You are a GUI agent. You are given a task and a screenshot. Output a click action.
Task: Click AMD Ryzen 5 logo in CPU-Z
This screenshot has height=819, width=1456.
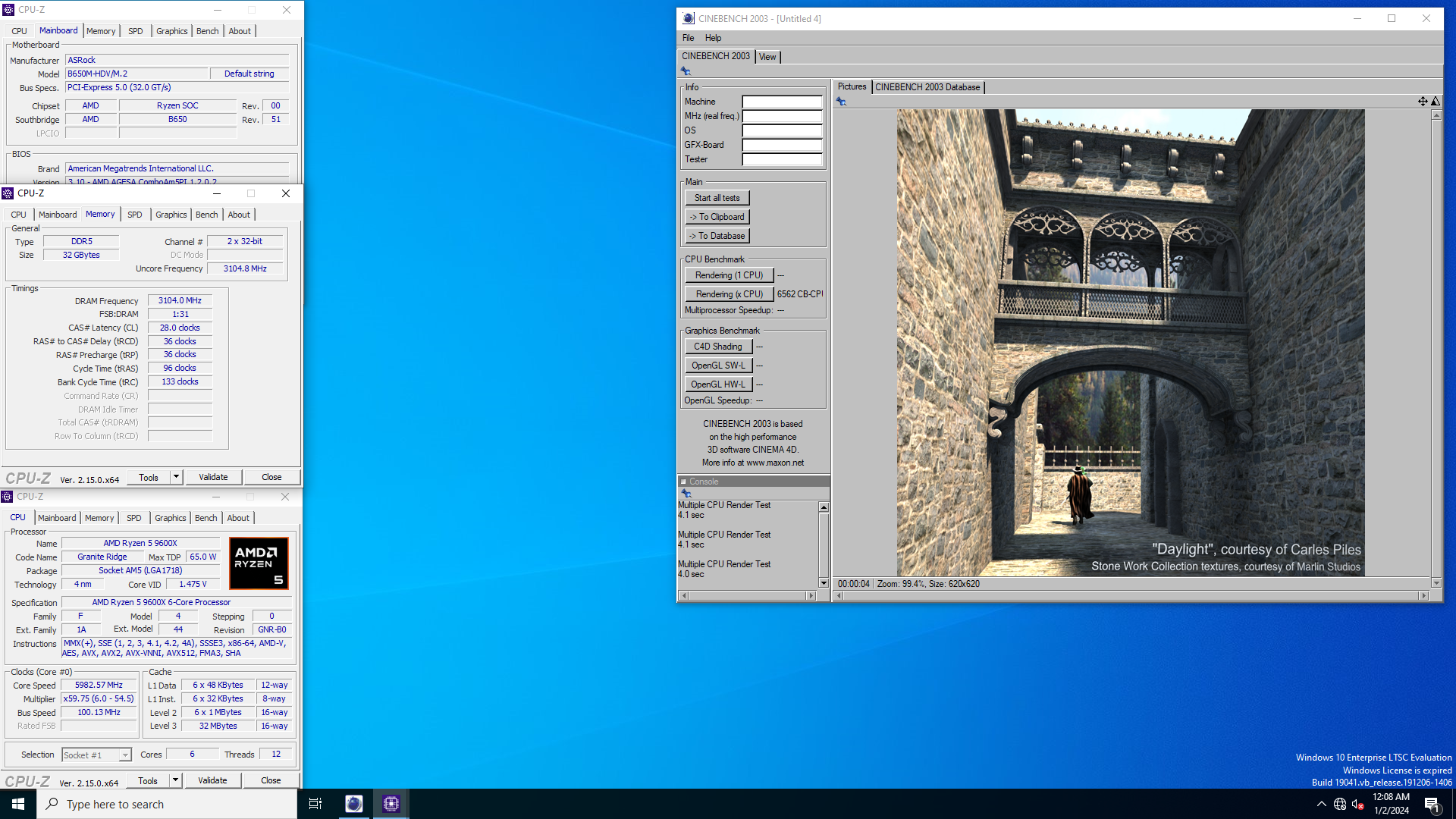259,563
